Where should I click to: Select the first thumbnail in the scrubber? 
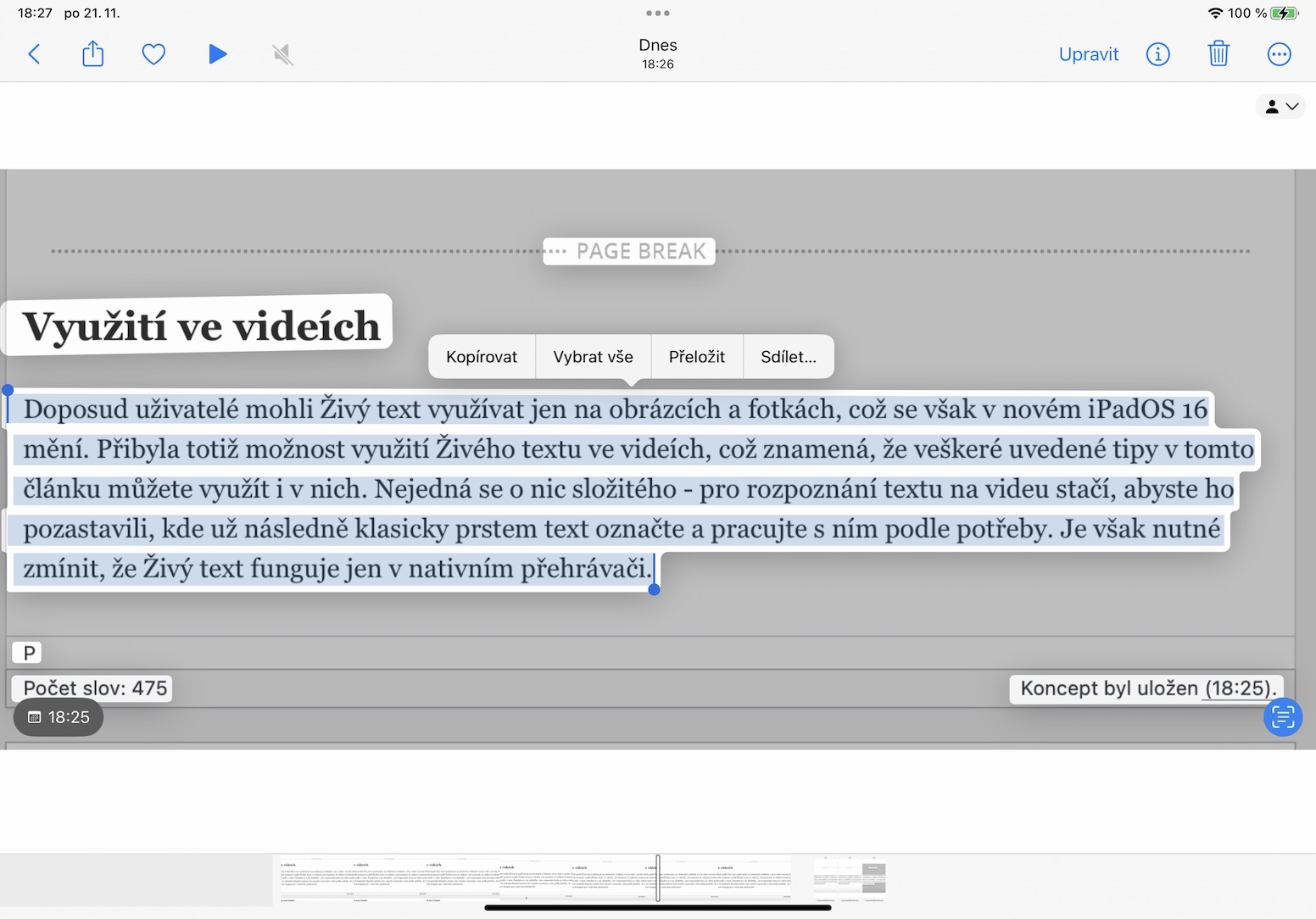[316, 877]
